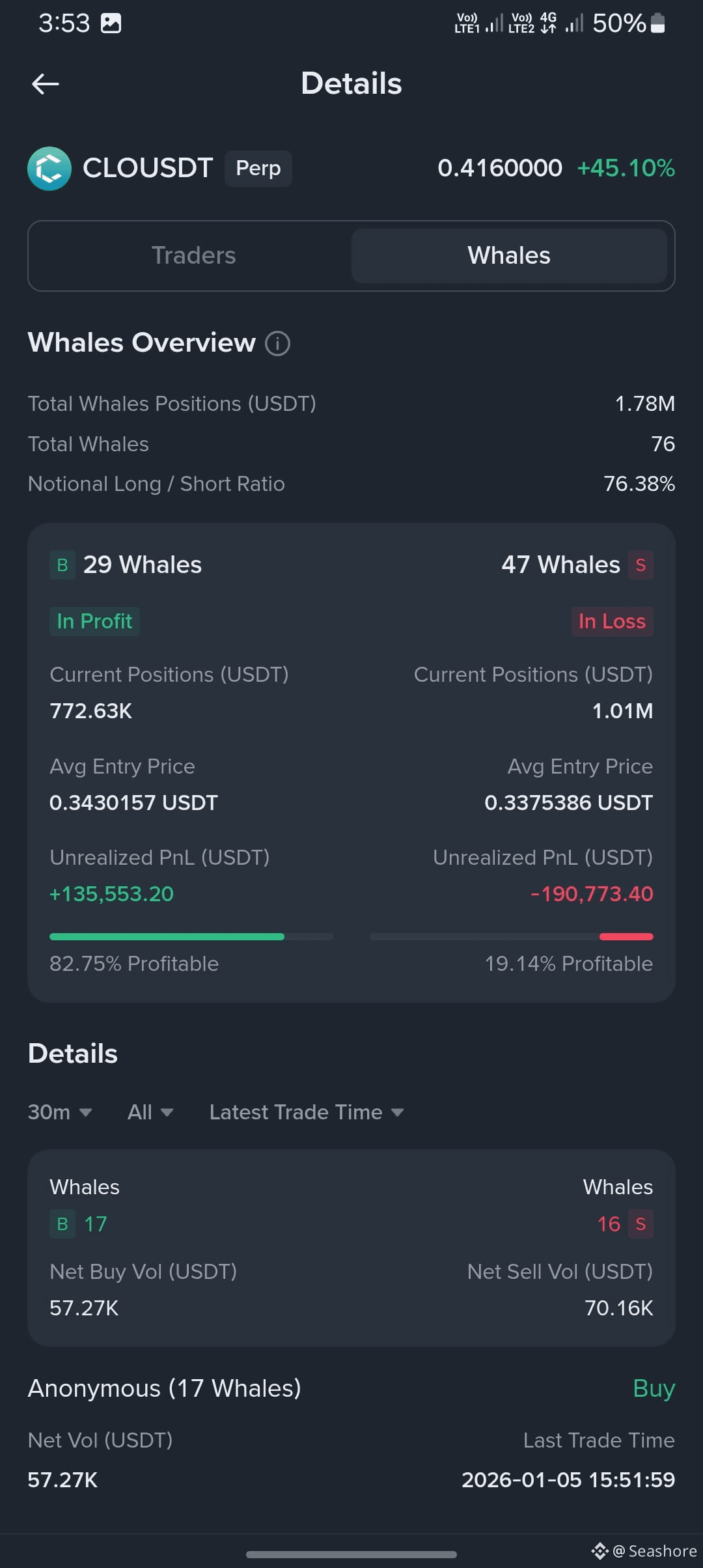
Task: Select the Whales tab
Action: [509, 256]
